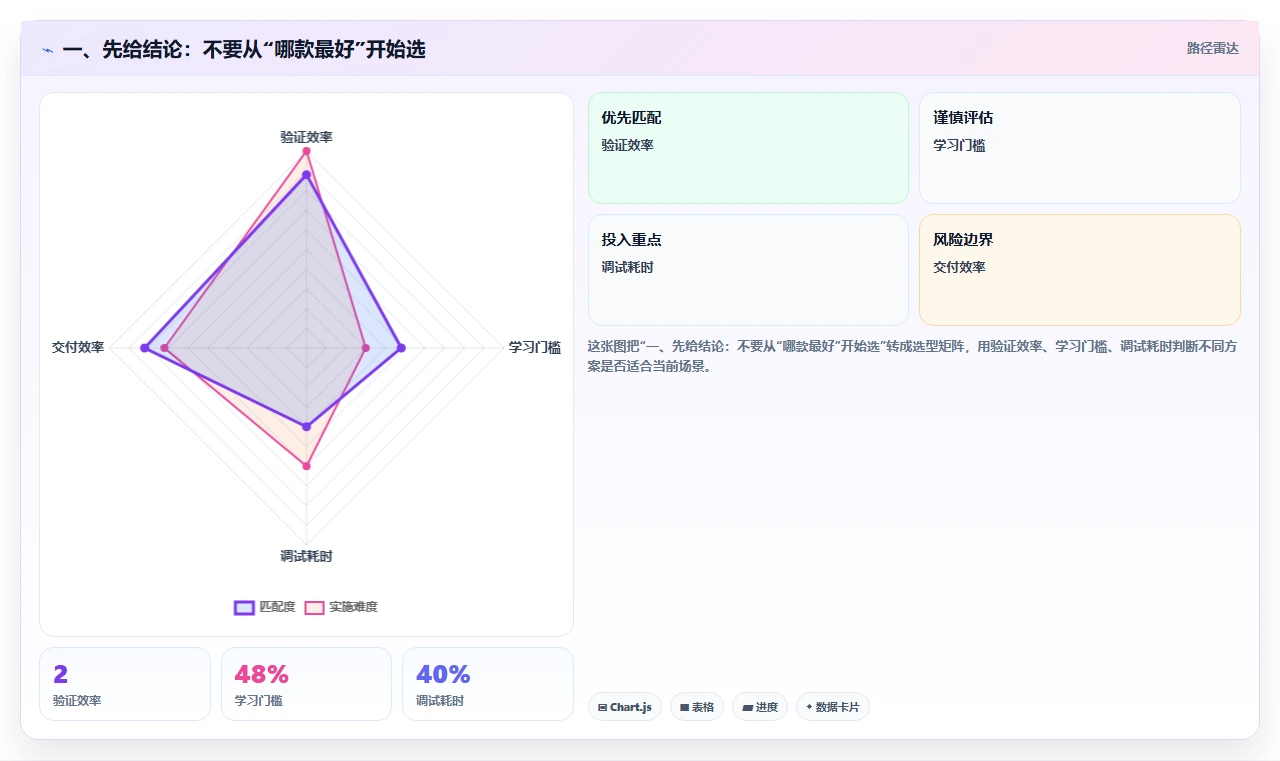Click the purple data point on 交付效率 axis
Viewport: 1280px width, 761px height.
pos(144,348)
